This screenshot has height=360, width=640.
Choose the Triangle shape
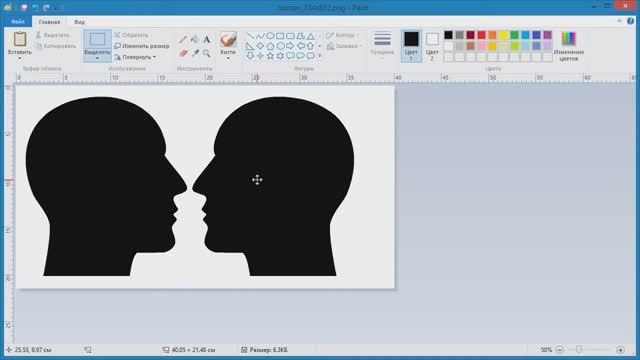tap(311, 36)
